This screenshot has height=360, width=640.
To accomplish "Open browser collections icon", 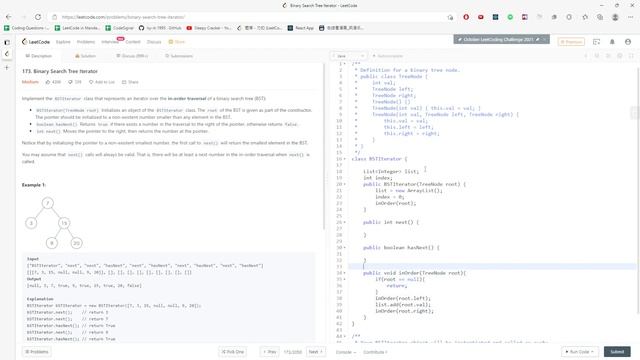I will (x=600, y=17).
